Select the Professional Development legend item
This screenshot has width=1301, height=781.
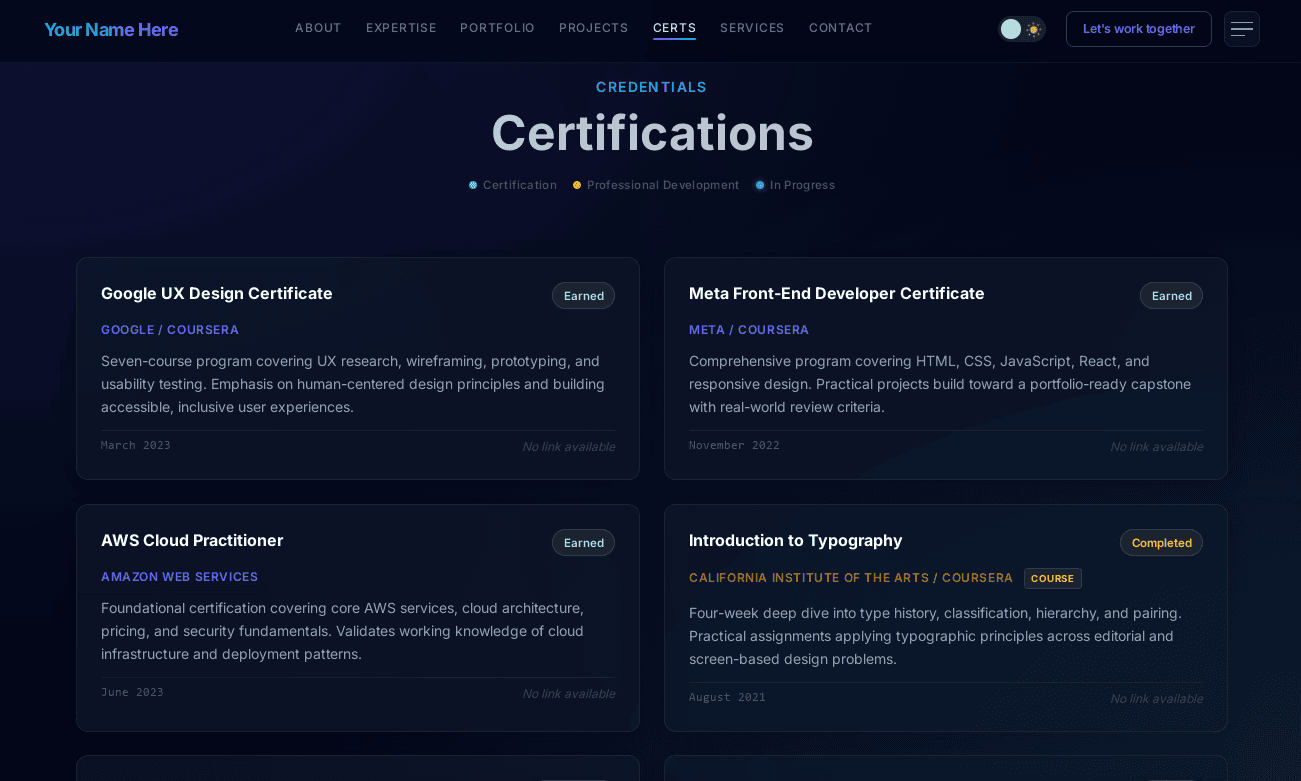(x=656, y=185)
